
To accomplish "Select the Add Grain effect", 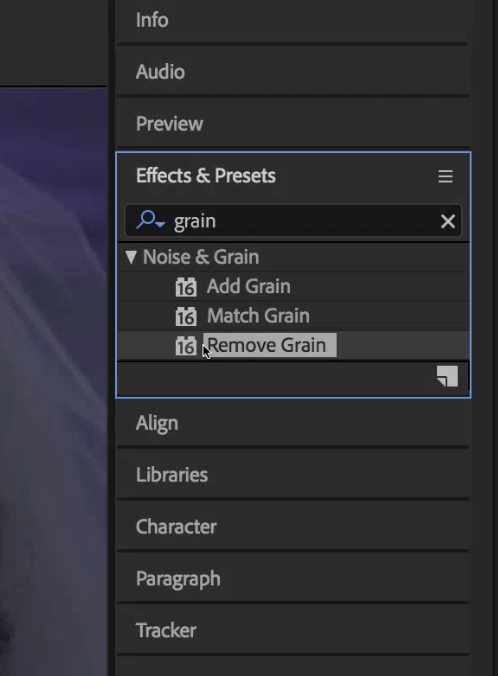I will tap(249, 286).
